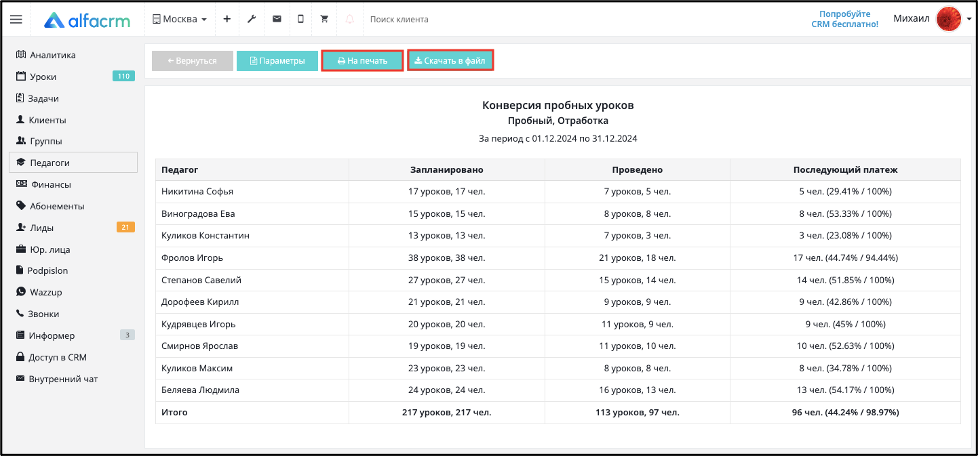The width and height of the screenshot is (979, 456).
Task: Open Аналитика in the sidebar
Action: pos(46,55)
